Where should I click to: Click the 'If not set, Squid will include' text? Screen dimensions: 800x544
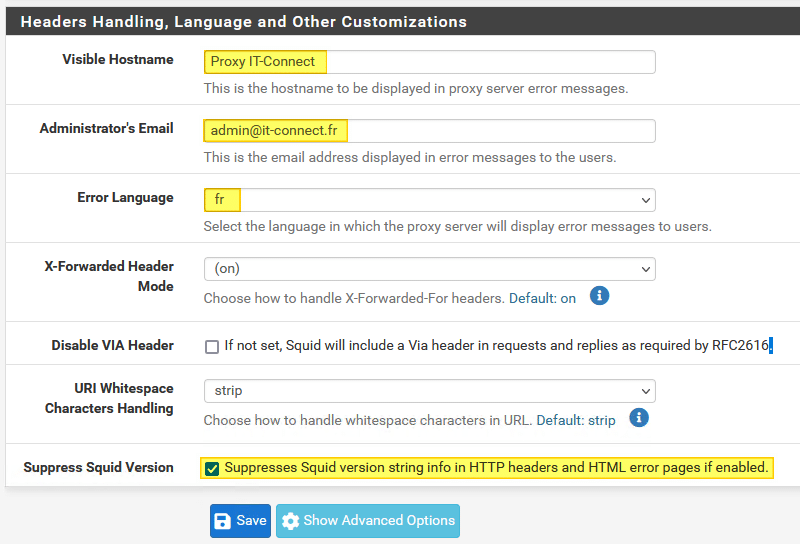(x=497, y=346)
